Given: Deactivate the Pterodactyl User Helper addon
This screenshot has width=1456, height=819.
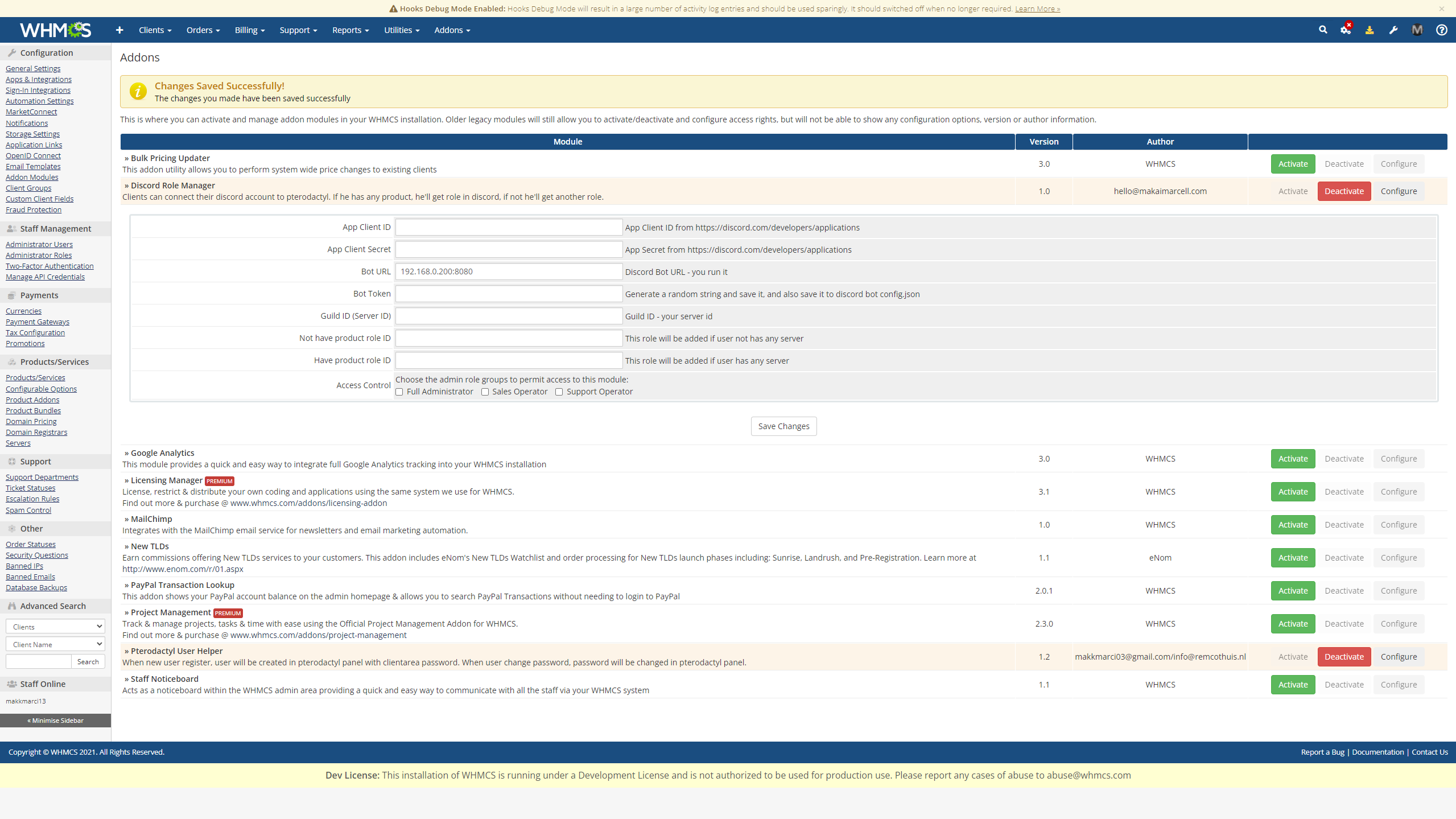Looking at the screenshot, I should tap(1344, 657).
